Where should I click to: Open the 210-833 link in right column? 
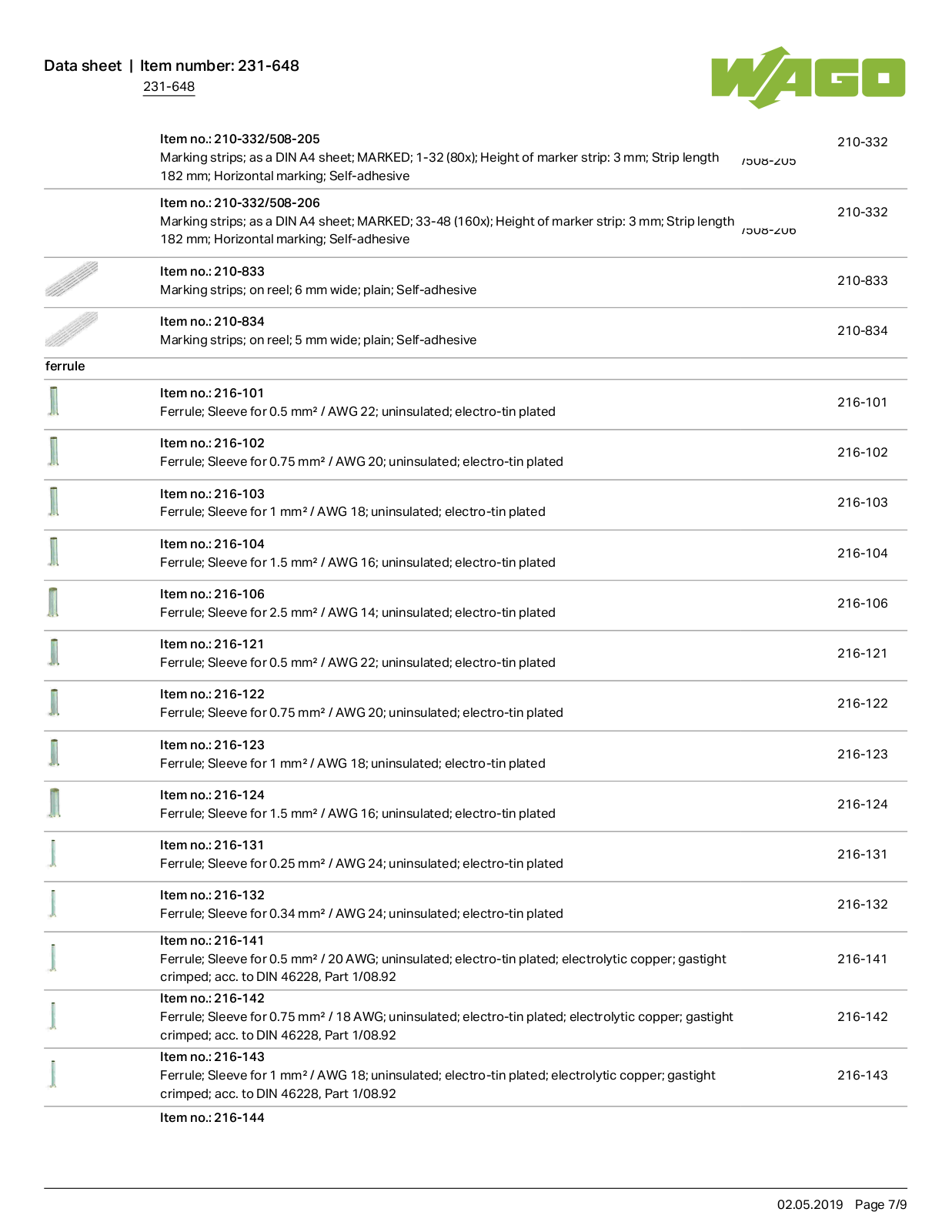click(862, 281)
